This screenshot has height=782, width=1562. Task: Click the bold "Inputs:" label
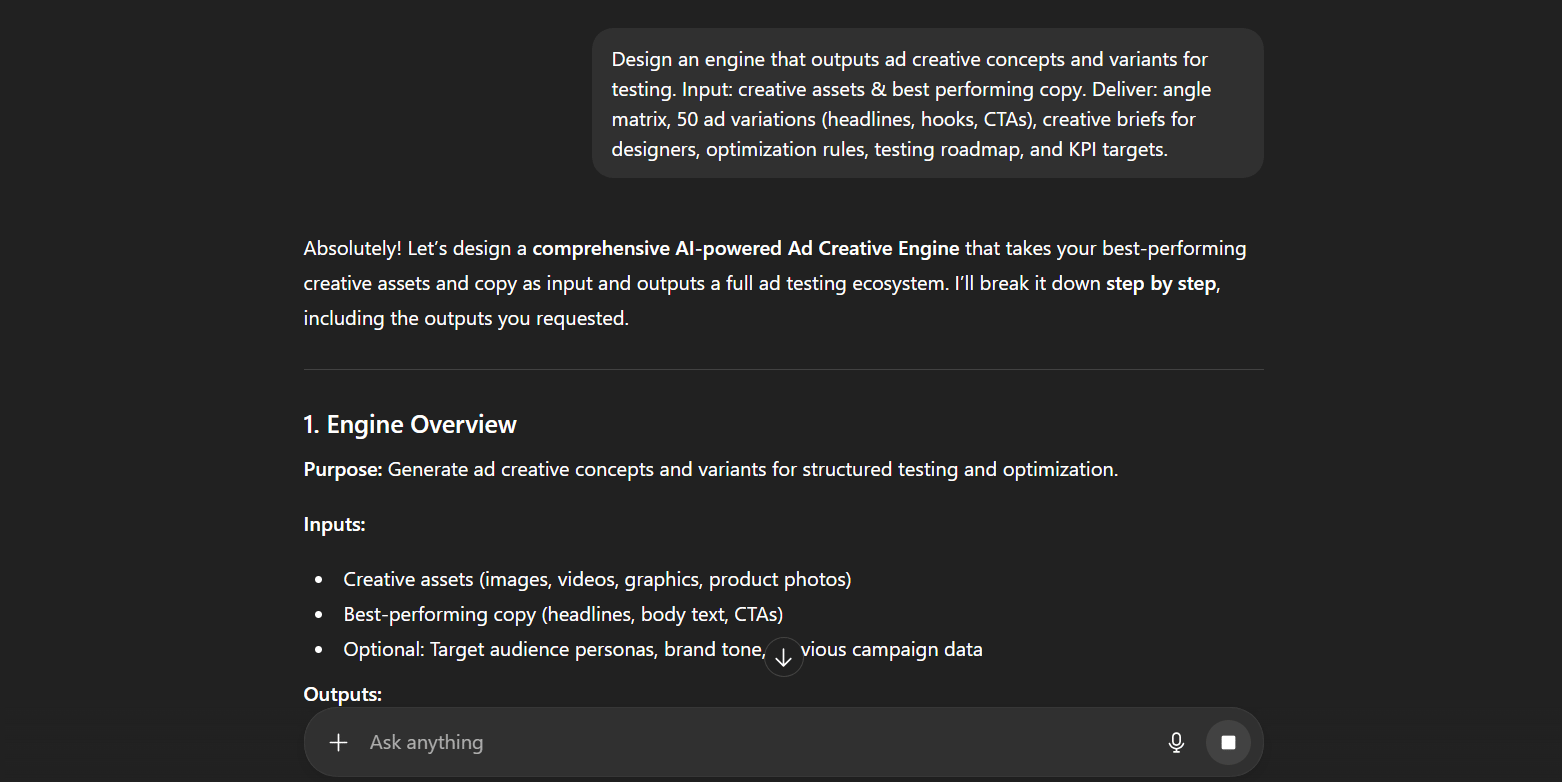click(x=334, y=524)
